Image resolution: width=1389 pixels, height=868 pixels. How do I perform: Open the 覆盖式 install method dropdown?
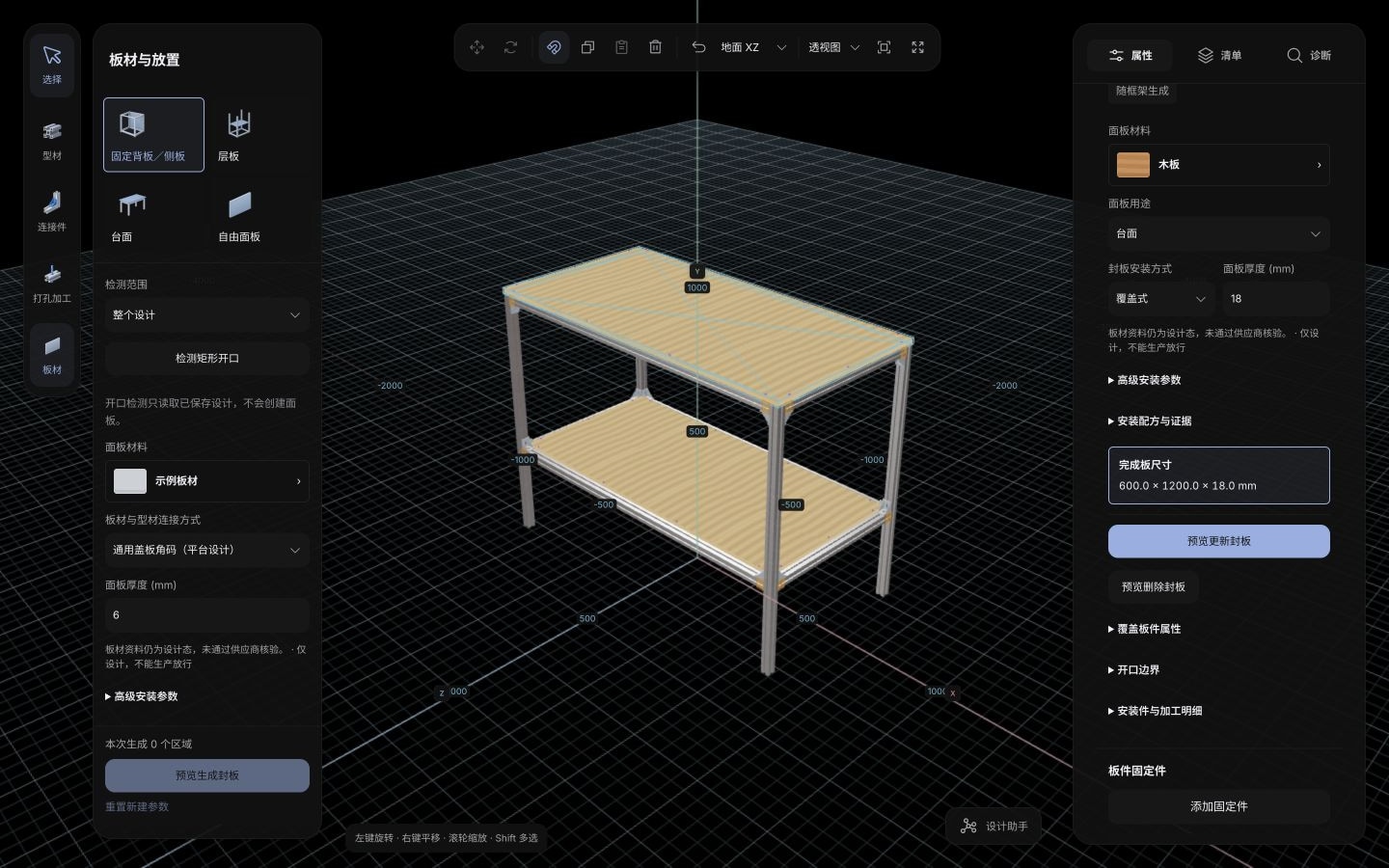tap(1160, 299)
